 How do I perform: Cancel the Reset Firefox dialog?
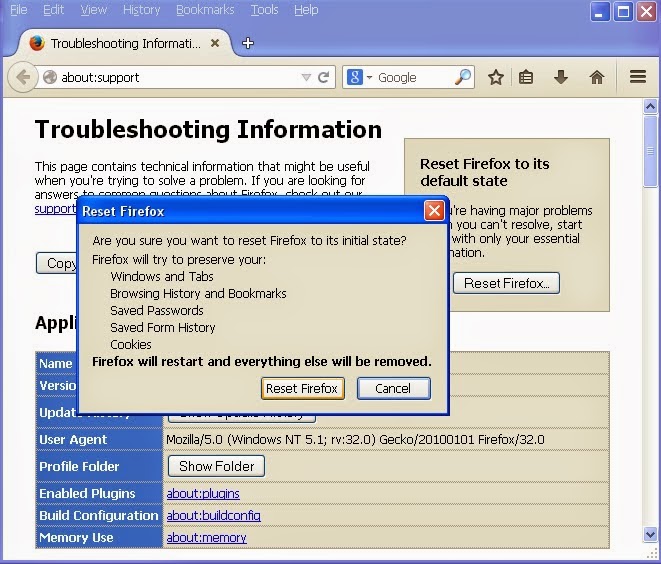394,388
